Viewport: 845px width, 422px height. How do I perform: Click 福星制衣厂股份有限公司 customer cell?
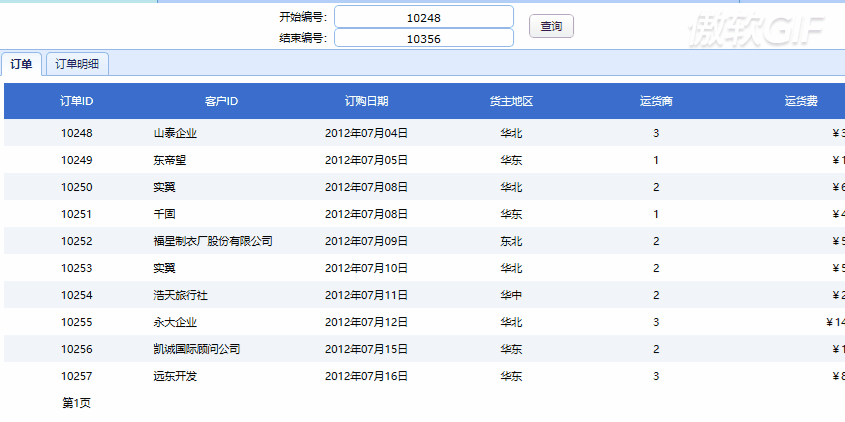213,241
